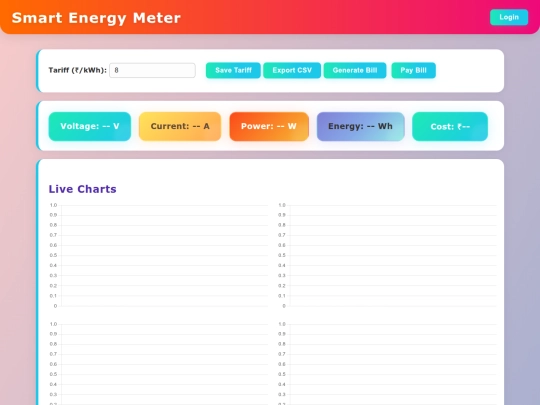The height and width of the screenshot is (405, 540).
Task: Click the Tariff (₹/kWh) label
Action: (77, 70)
